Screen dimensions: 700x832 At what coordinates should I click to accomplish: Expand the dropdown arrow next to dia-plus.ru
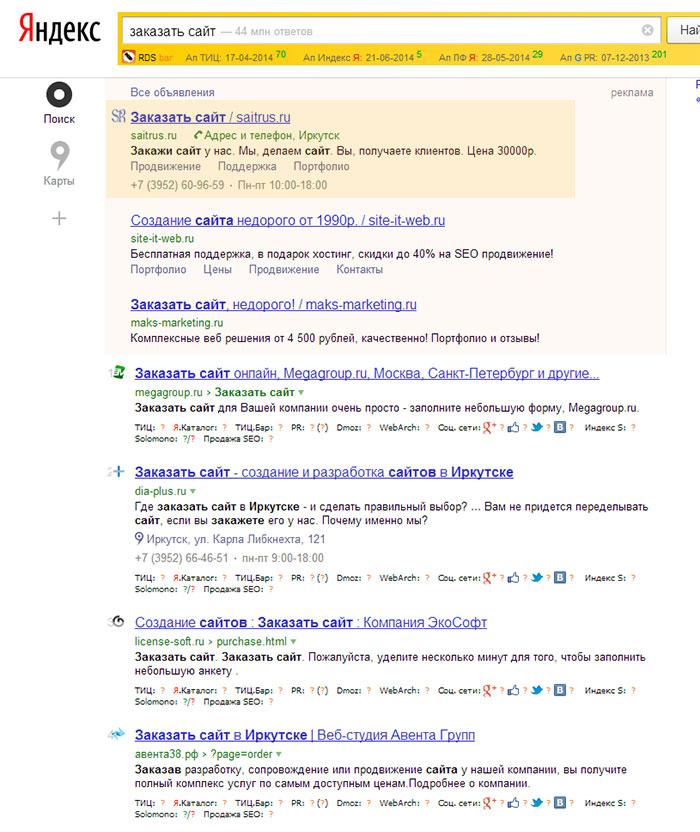tap(193, 491)
